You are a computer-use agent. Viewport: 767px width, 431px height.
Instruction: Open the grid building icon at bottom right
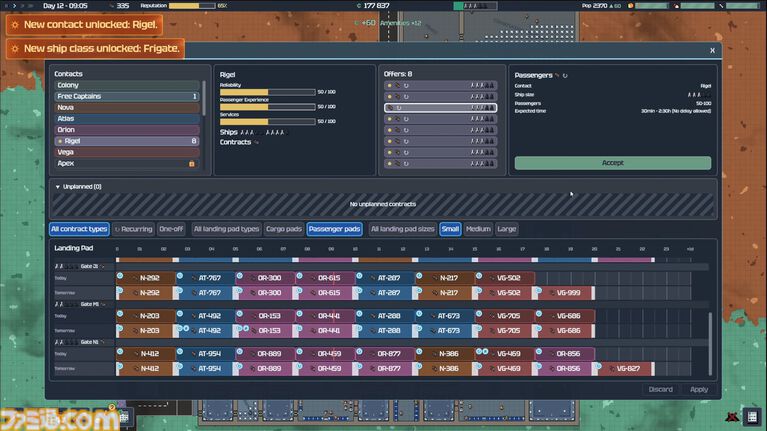tap(752, 417)
